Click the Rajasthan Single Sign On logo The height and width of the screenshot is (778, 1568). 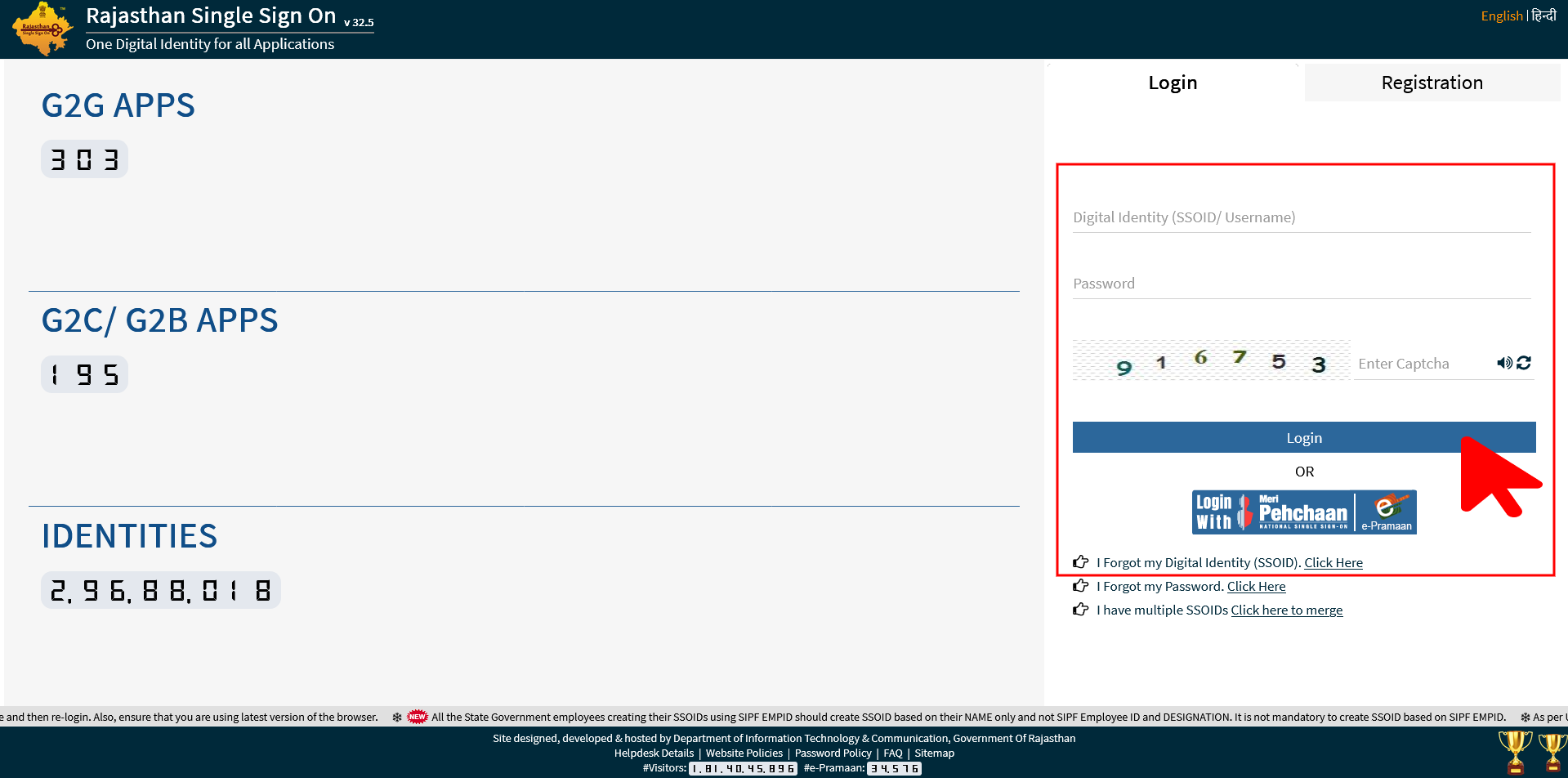click(x=42, y=29)
